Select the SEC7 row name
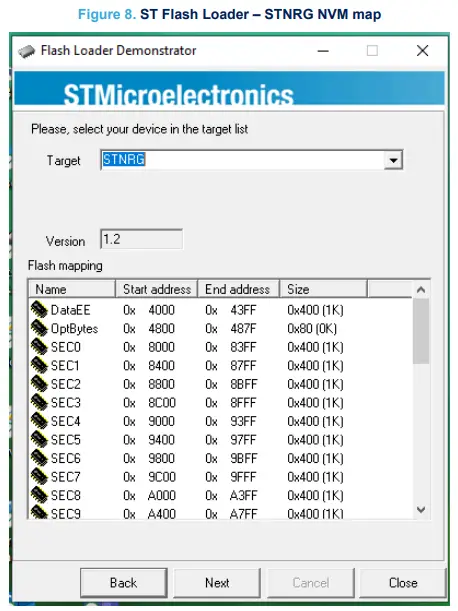 [66, 477]
